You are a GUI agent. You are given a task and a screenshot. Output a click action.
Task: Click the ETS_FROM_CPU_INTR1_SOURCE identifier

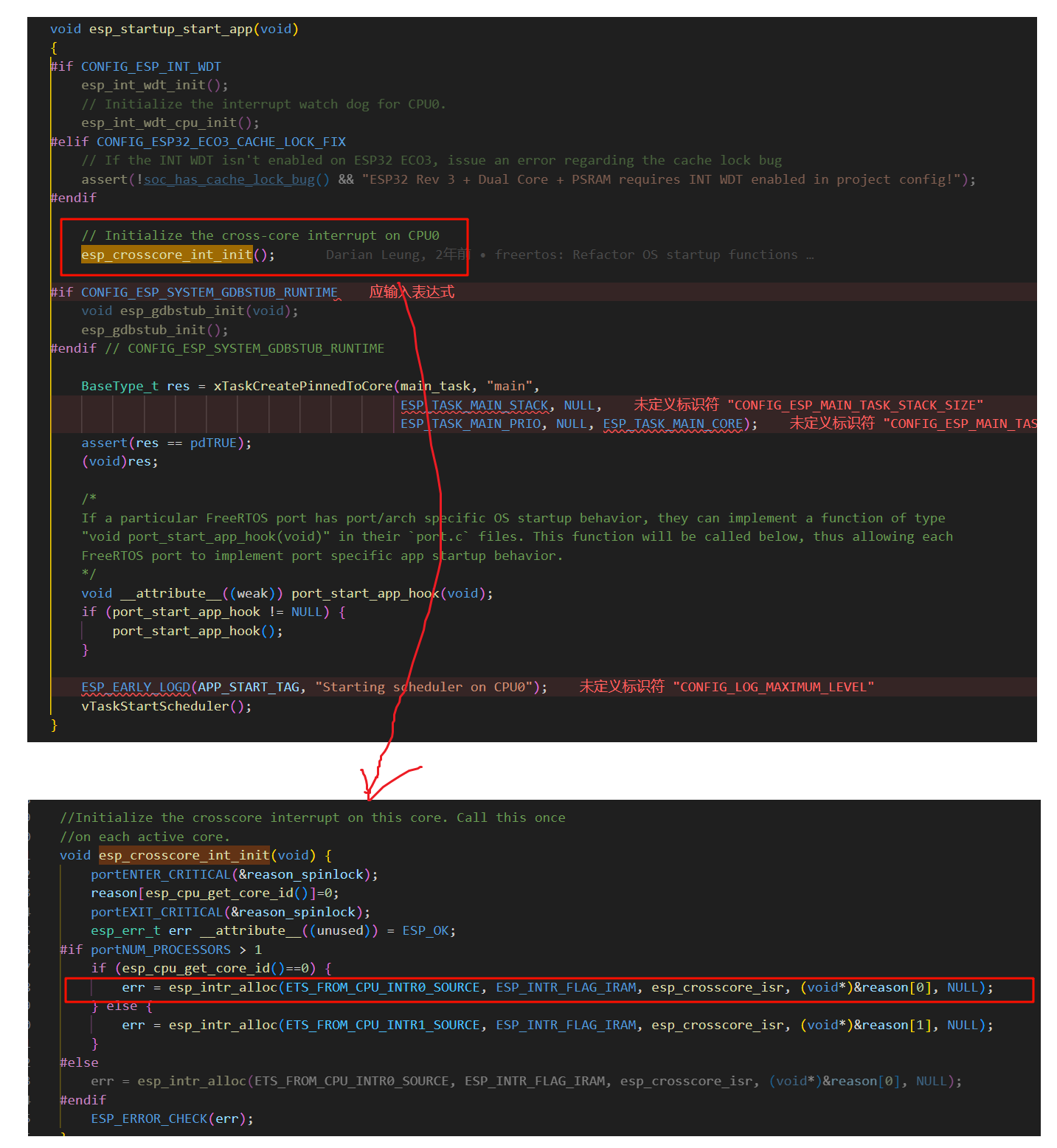383,1026
